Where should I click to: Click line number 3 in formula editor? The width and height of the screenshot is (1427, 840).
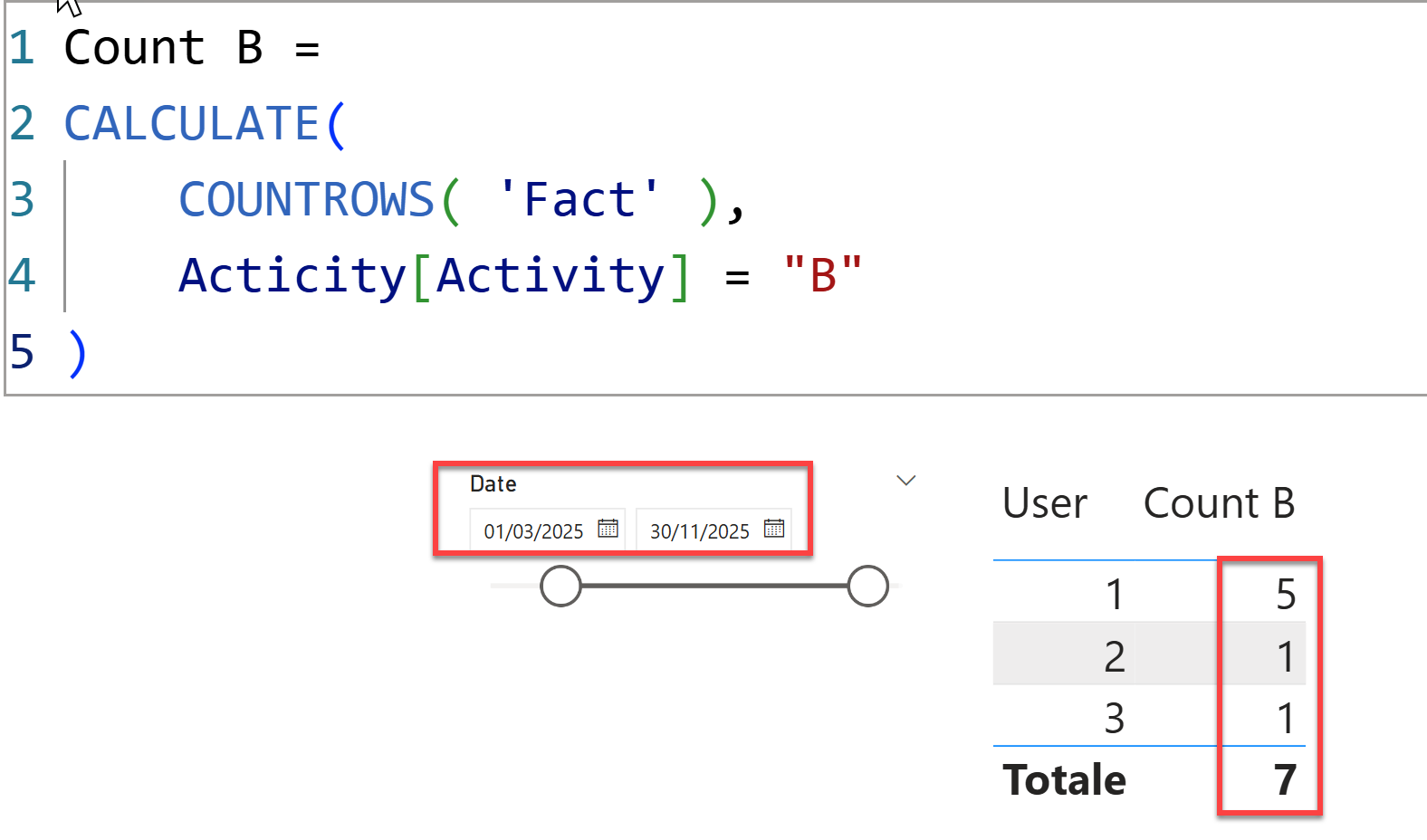(22, 200)
